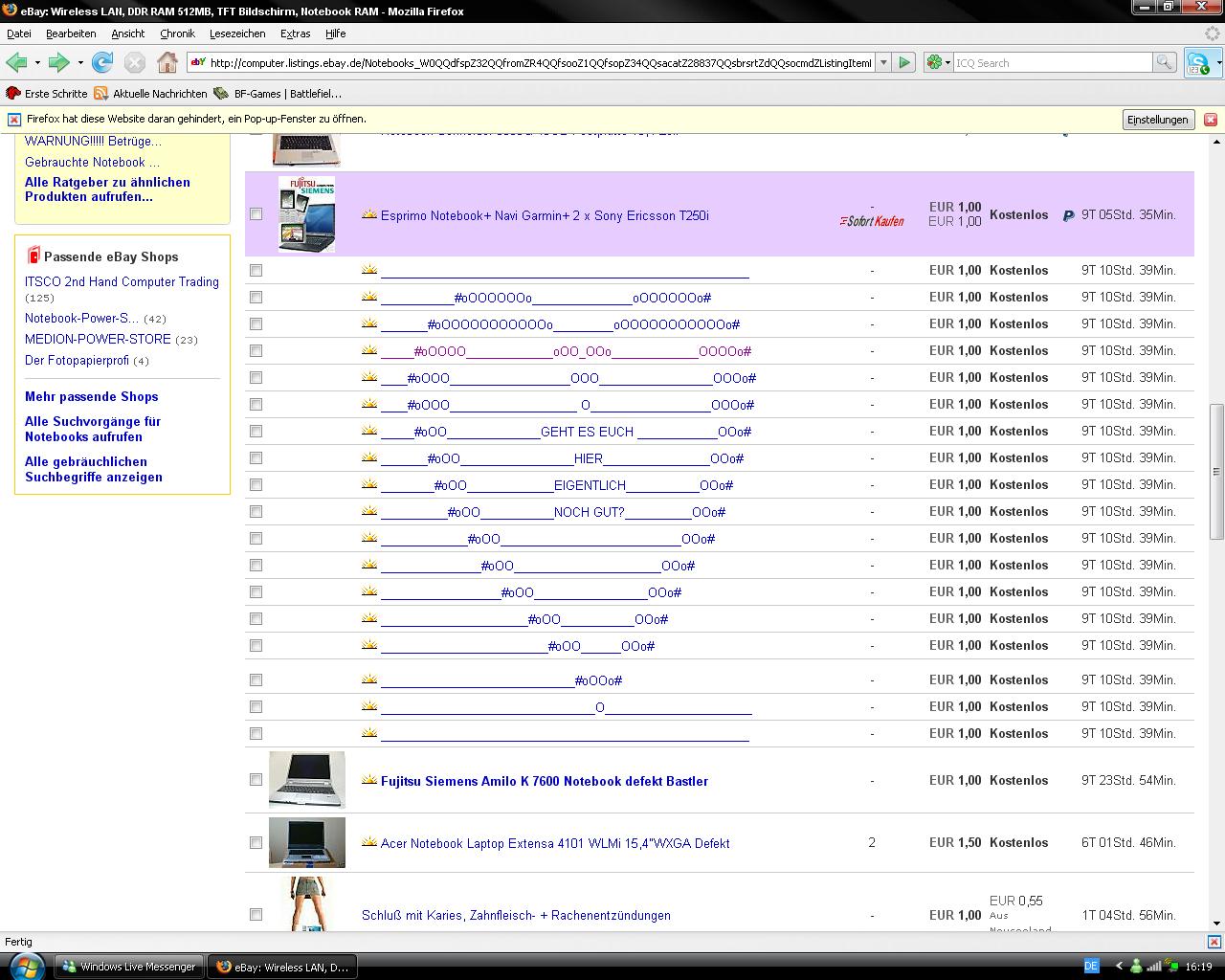1225x980 pixels.
Task: Check the box for Esprimo Notebook listing
Action: [256, 214]
